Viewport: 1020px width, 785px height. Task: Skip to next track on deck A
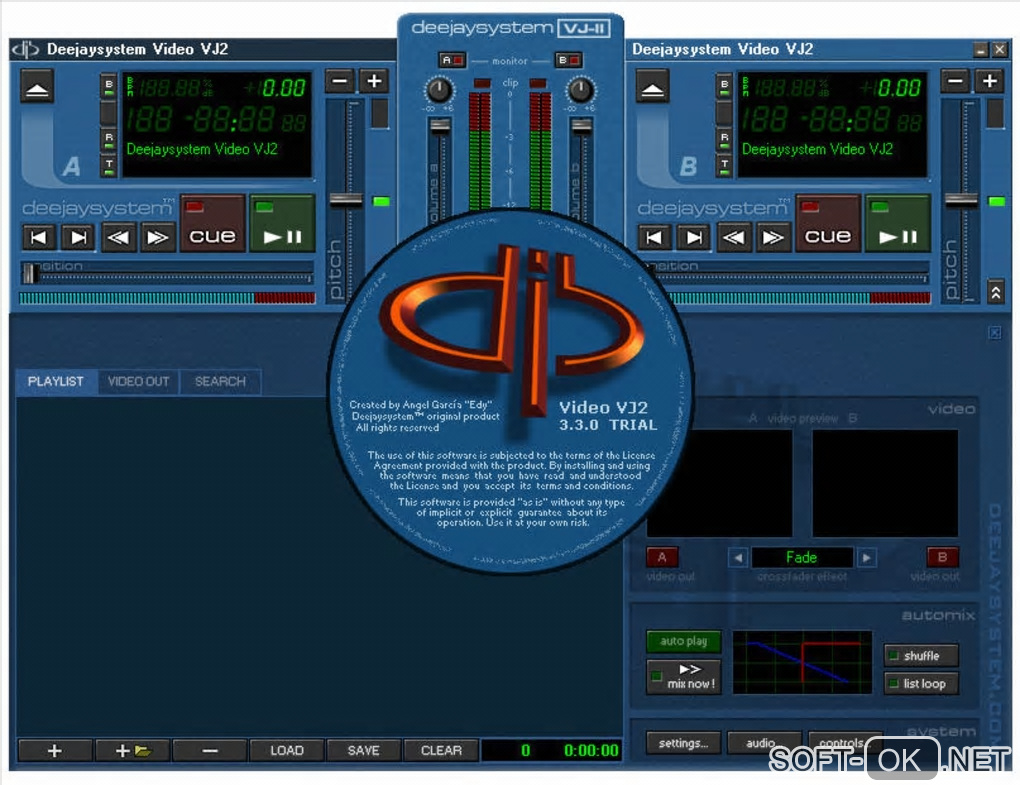[77, 237]
